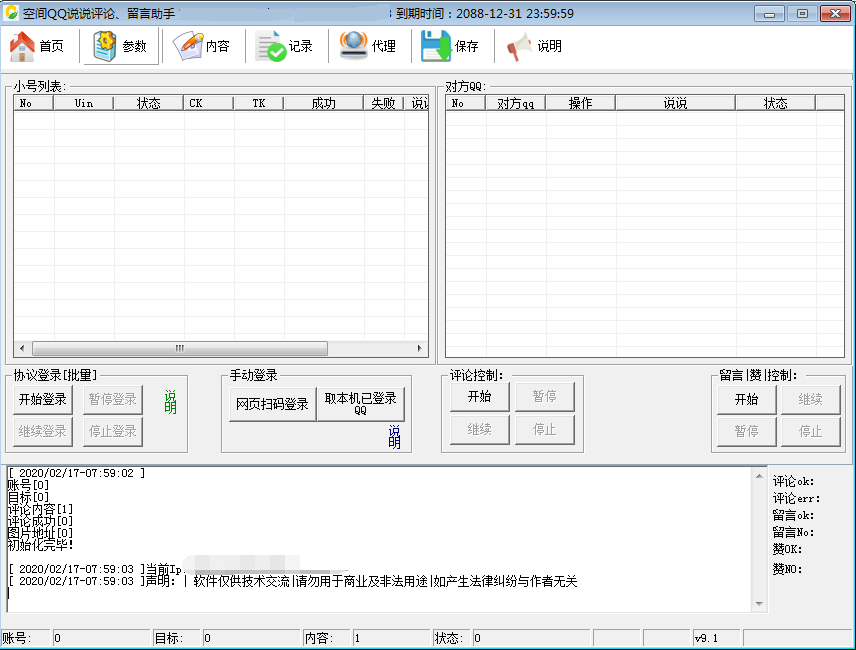The image size is (856, 650).
Task: Click 账号 count field in status bar
Action: click(x=100, y=638)
